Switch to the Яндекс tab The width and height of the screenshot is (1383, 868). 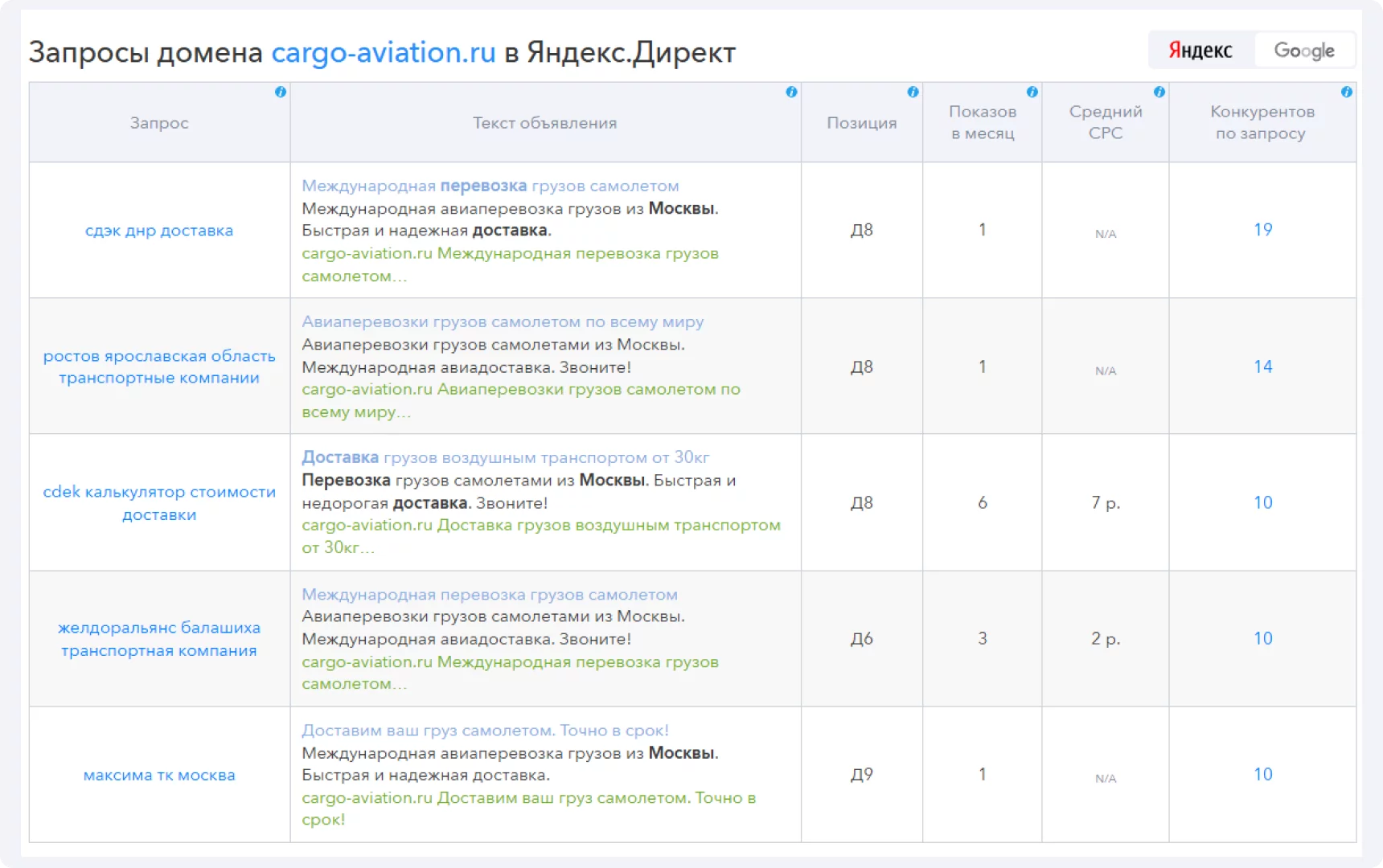tap(1200, 51)
